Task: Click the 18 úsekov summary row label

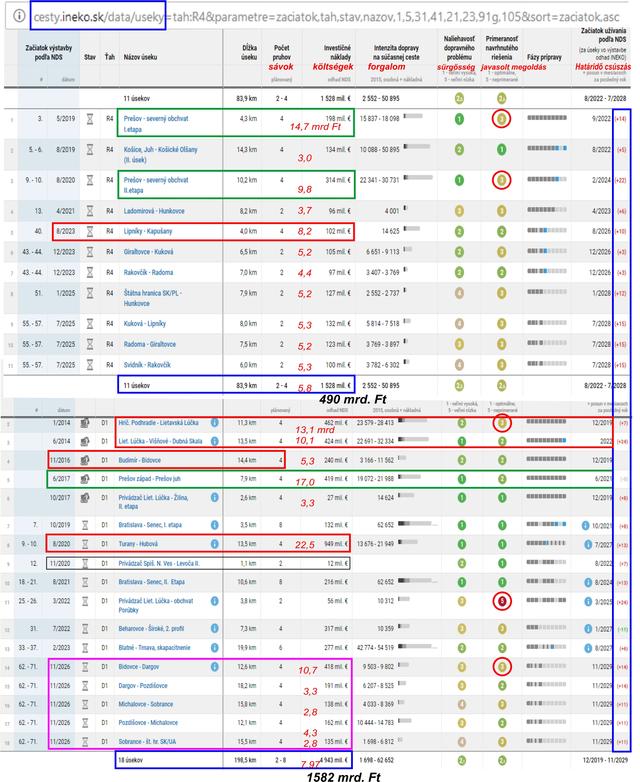Action: tap(130, 761)
